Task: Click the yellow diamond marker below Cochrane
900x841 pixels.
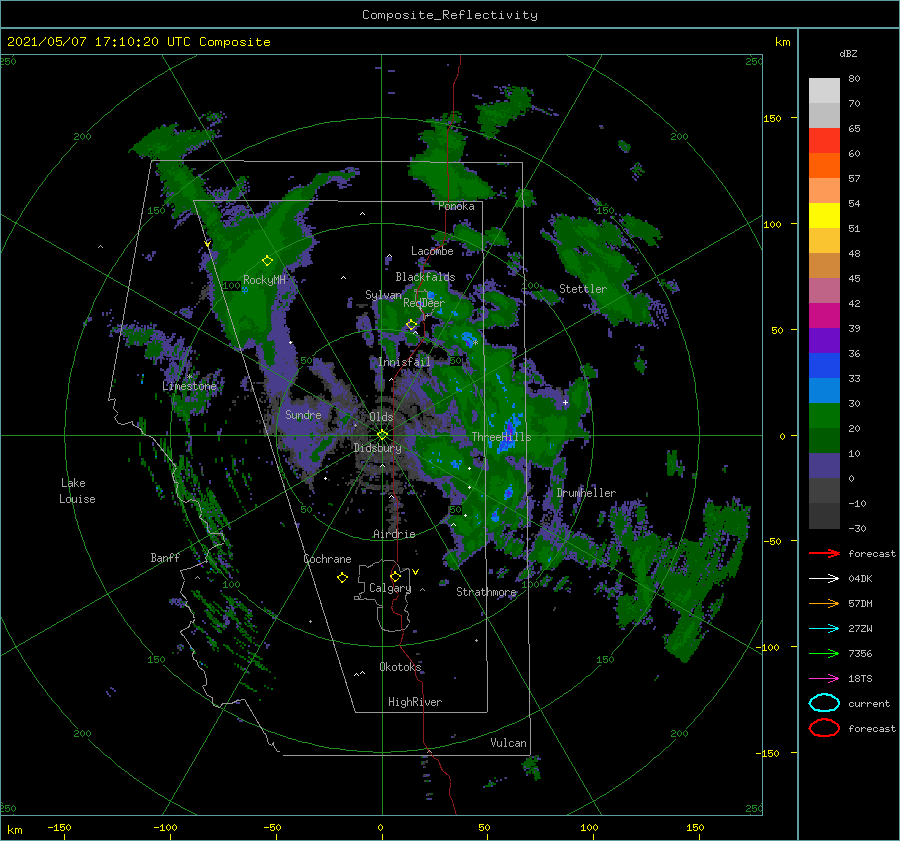Action: click(342, 578)
